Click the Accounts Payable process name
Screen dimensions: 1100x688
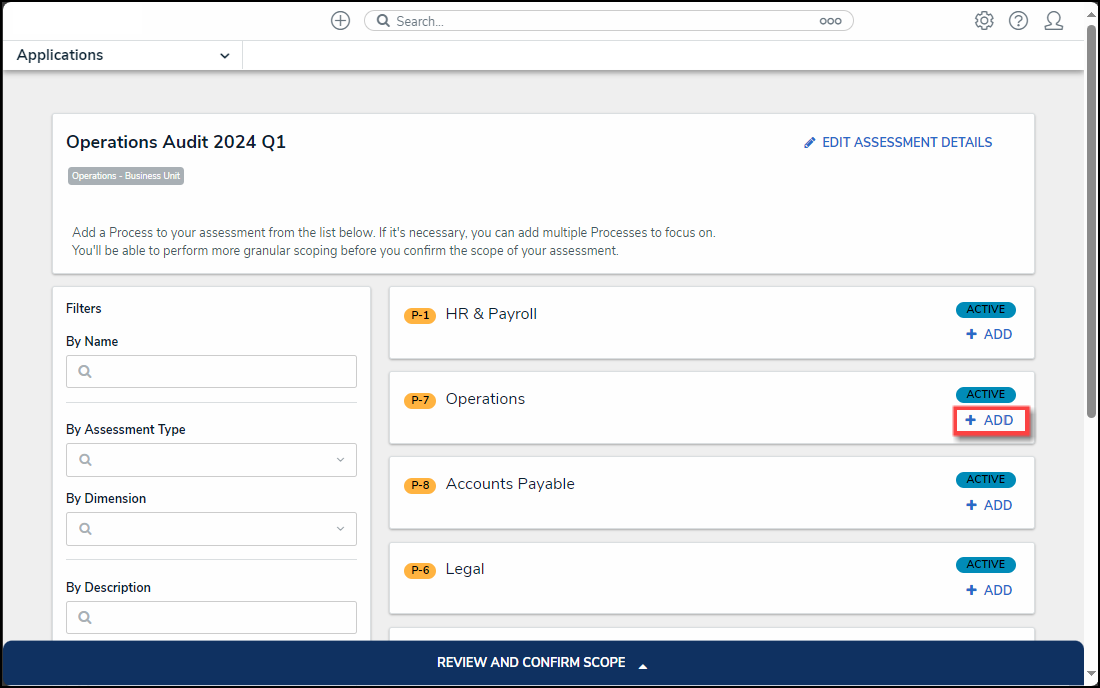(x=510, y=484)
